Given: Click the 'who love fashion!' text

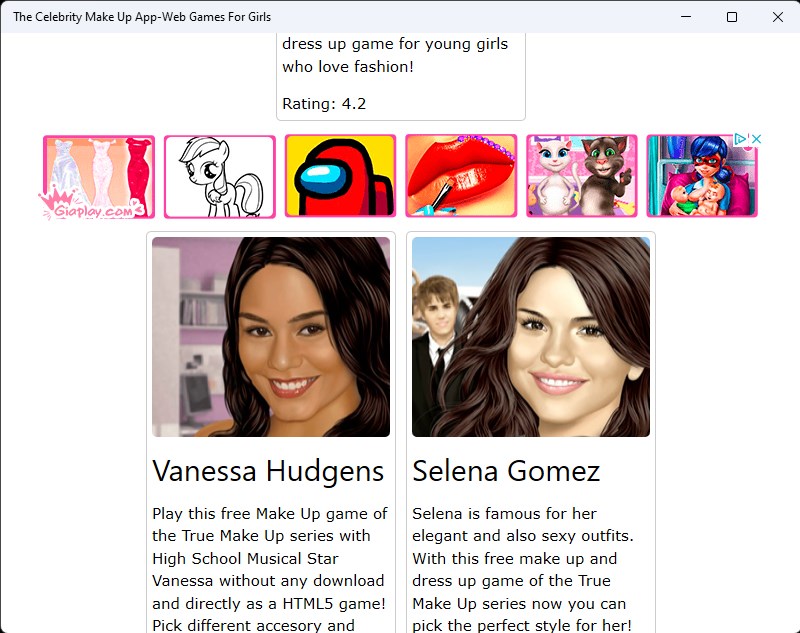Looking at the screenshot, I should [347, 67].
